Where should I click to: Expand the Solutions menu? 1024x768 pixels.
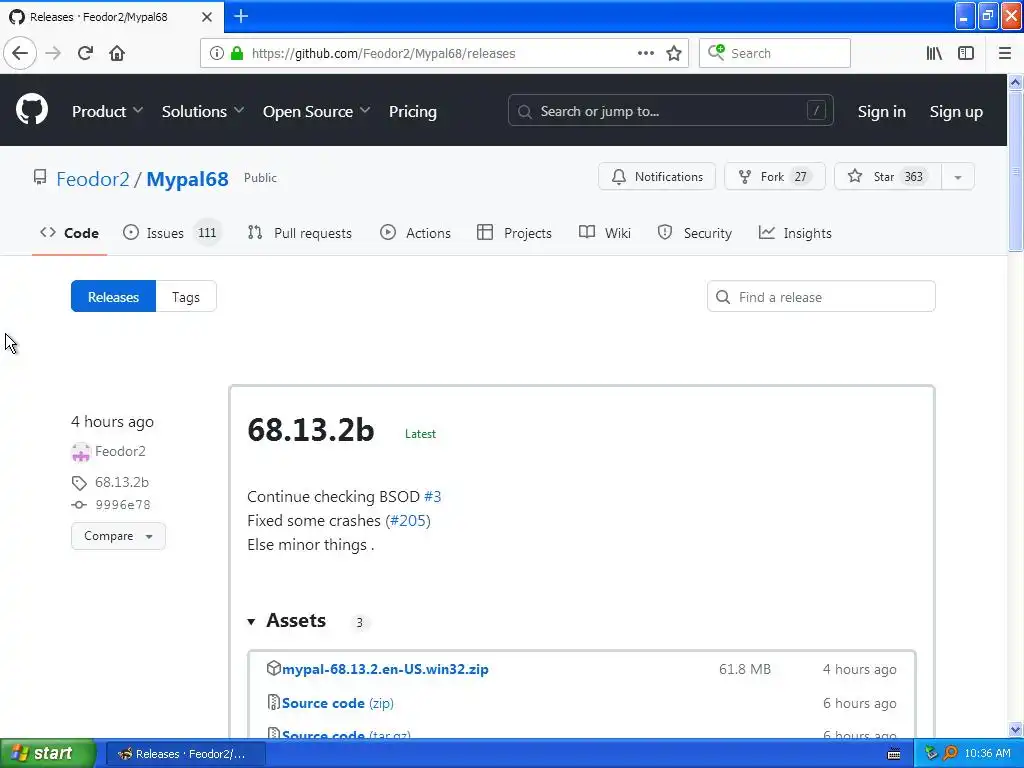click(x=202, y=112)
